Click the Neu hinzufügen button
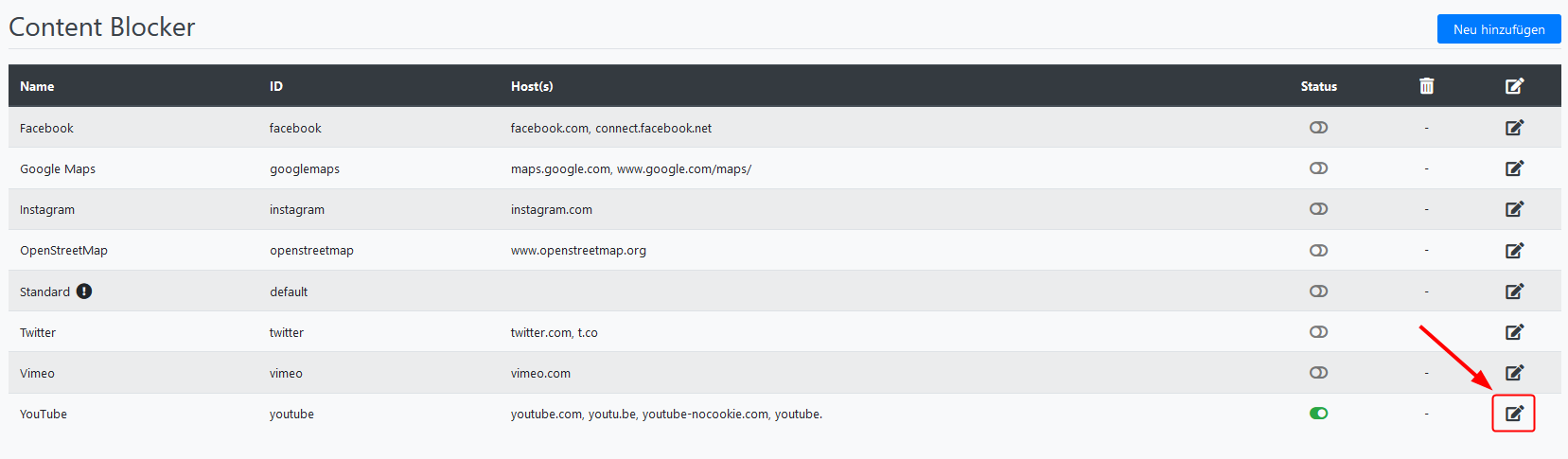 point(1499,29)
